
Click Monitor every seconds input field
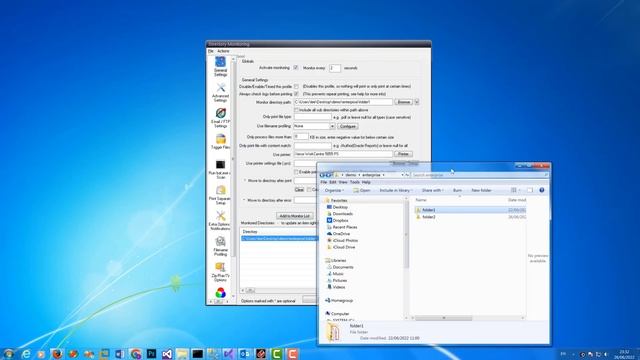pyautogui.click(x=334, y=68)
